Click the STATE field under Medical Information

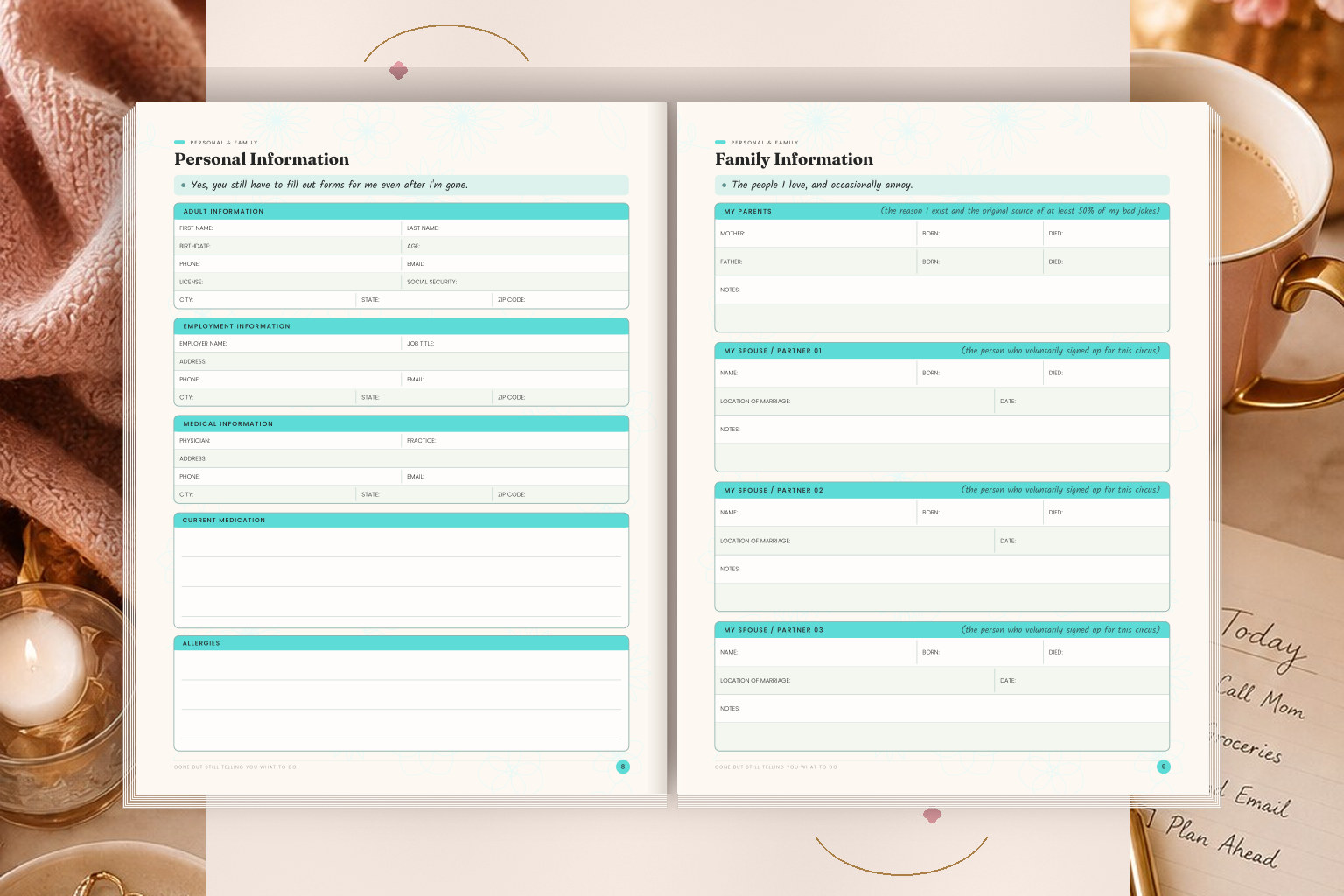click(424, 494)
